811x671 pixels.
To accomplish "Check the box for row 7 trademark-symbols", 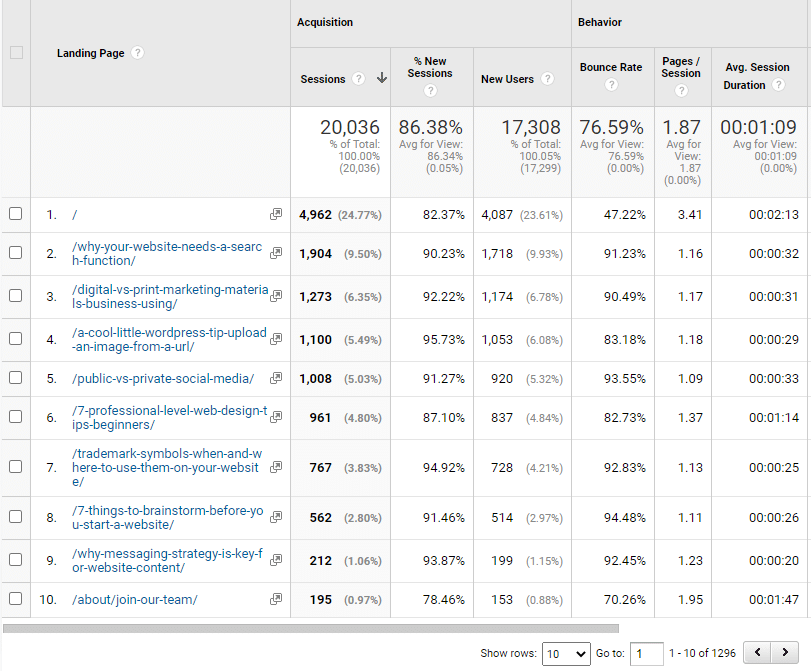I will (16, 467).
